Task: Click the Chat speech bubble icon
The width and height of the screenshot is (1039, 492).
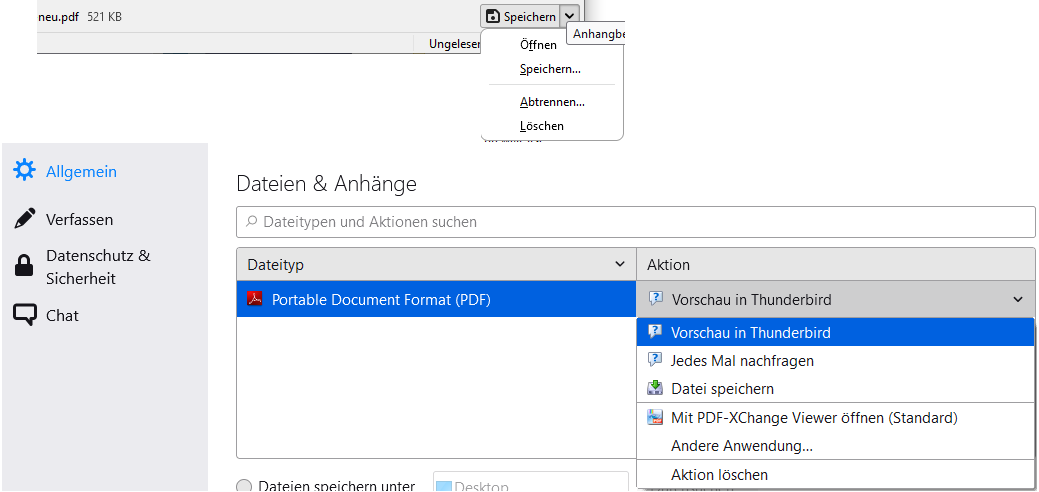Action: (25, 315)
